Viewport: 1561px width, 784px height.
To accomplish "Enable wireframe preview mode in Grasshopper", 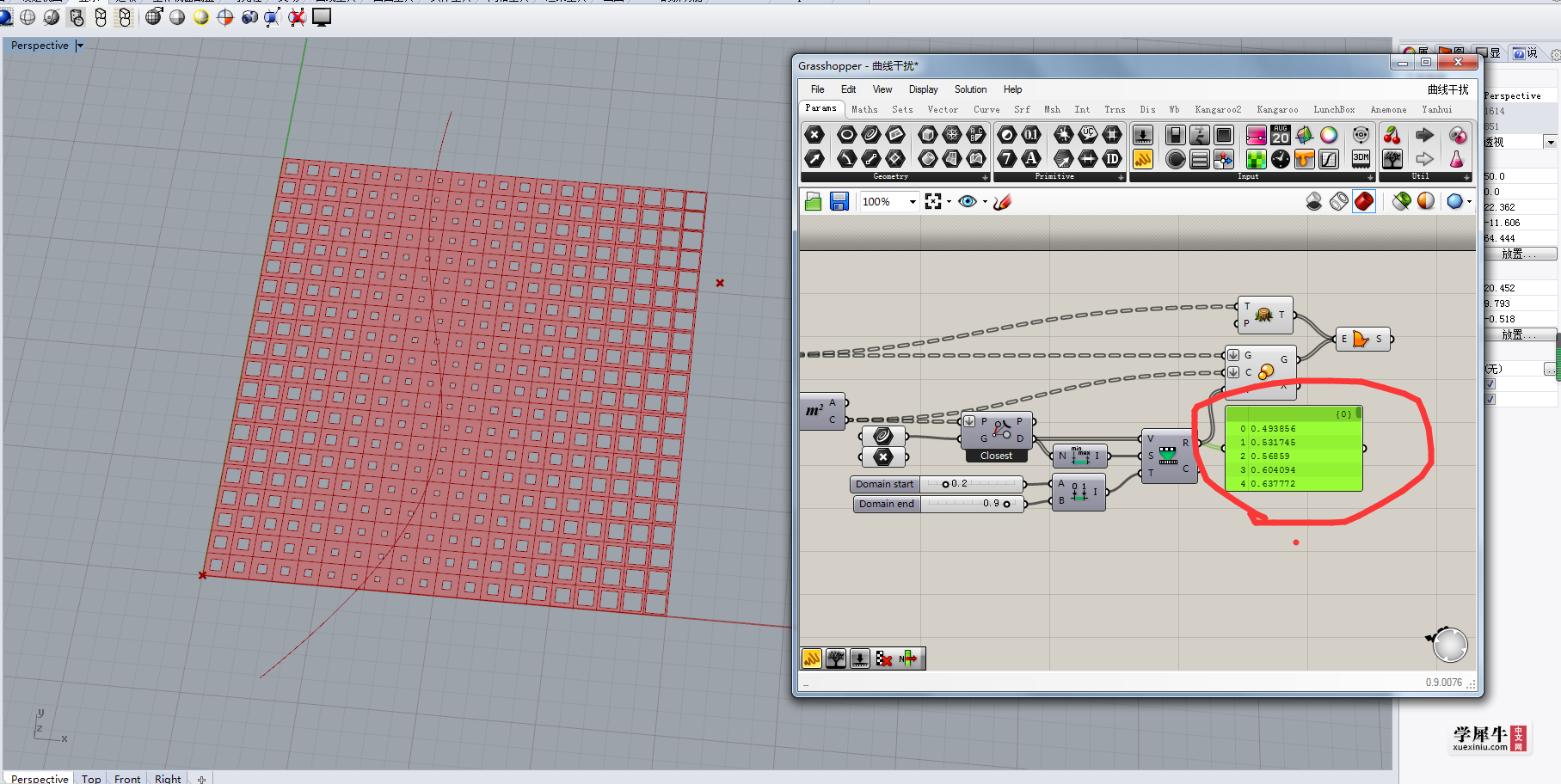I will [1339, 201].
